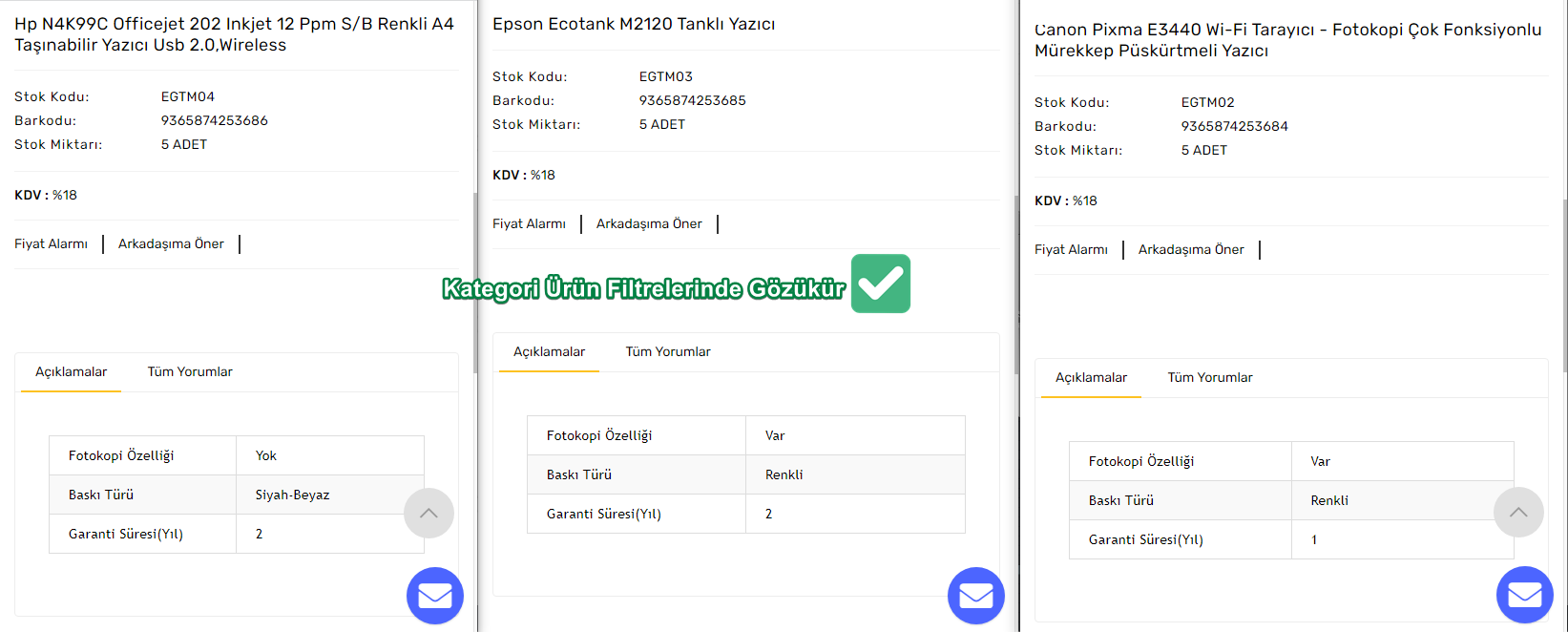This screenshot has height=632, width=1568.
Task: Click Fotokopi Özelliği label in Epson Ecotank table
Action: click(599, 435)
